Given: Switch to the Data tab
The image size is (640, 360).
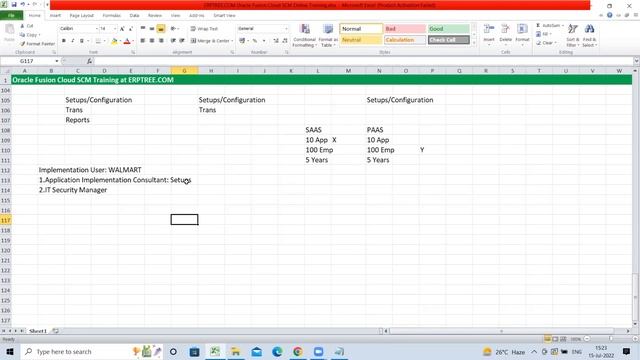Looking at the screenshot, I should click(134, 16).
